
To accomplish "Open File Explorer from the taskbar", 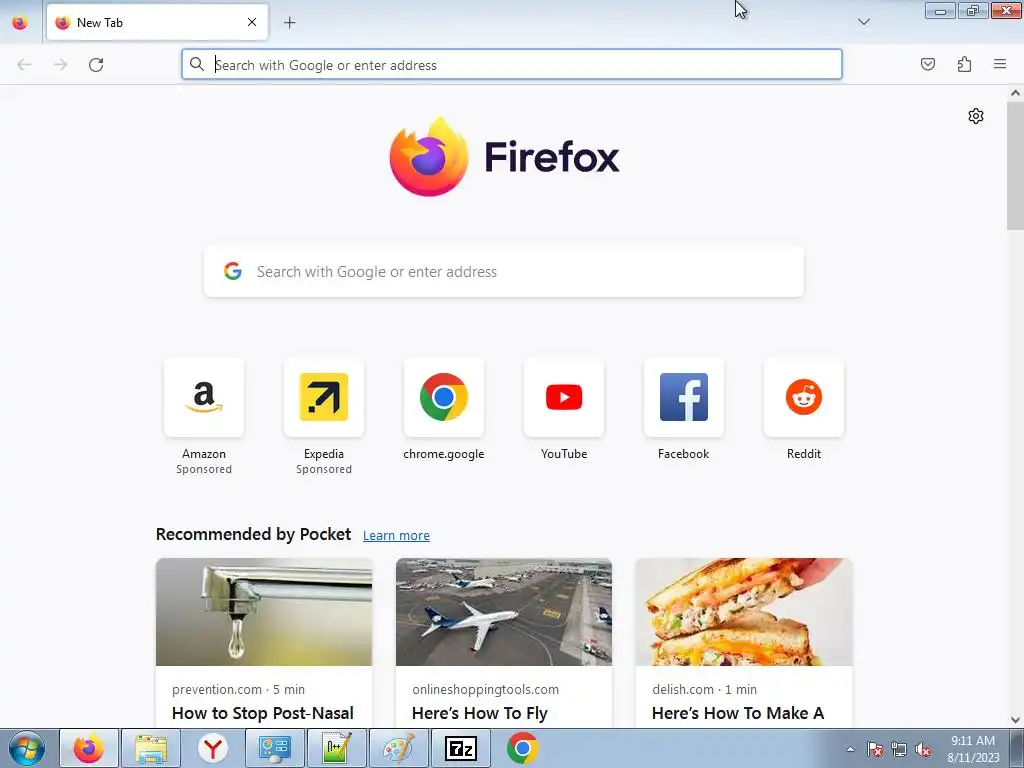I will click(151, 748).
